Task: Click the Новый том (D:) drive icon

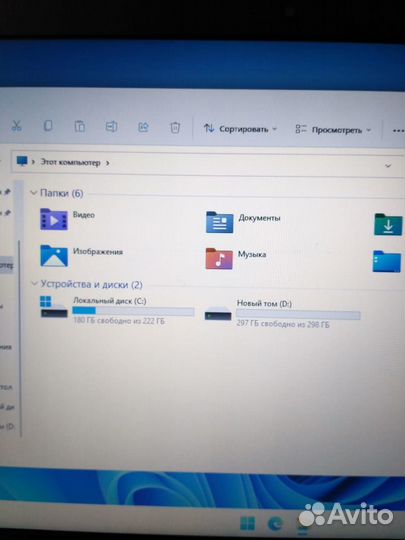Action: [x=218, y=314]
